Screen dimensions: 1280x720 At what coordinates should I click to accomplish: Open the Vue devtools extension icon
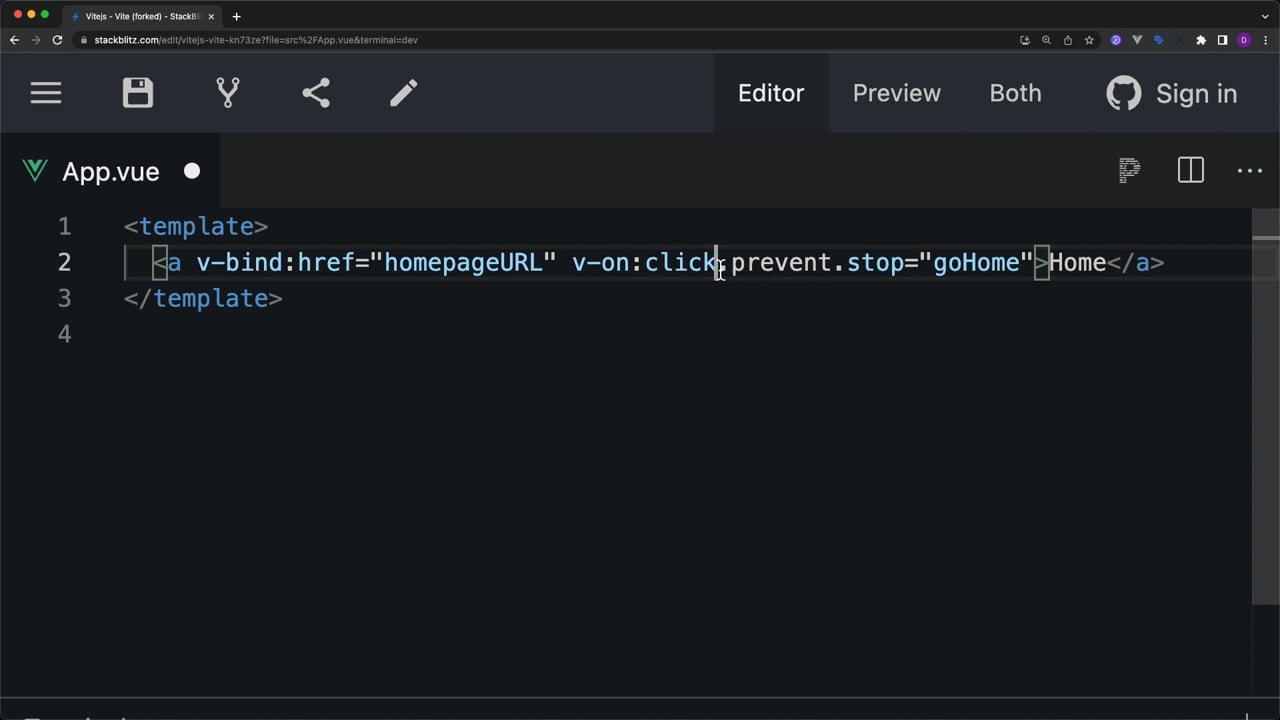[x=1137, y=40]
